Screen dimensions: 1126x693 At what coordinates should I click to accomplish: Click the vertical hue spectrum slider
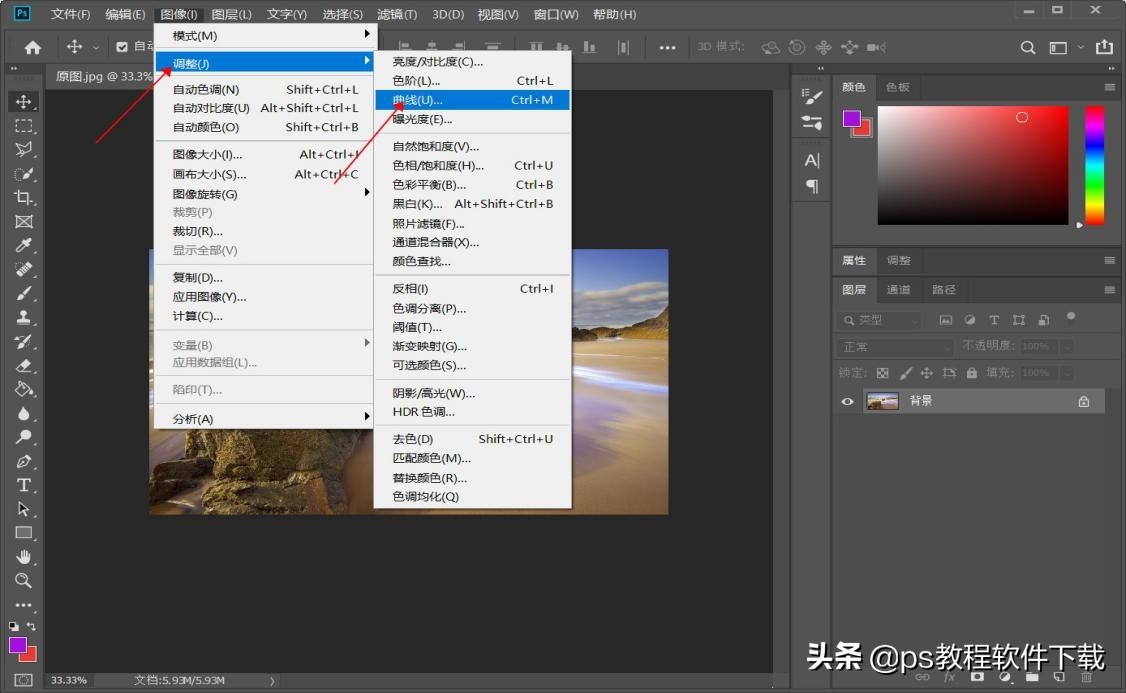[x=1094, y=165]
